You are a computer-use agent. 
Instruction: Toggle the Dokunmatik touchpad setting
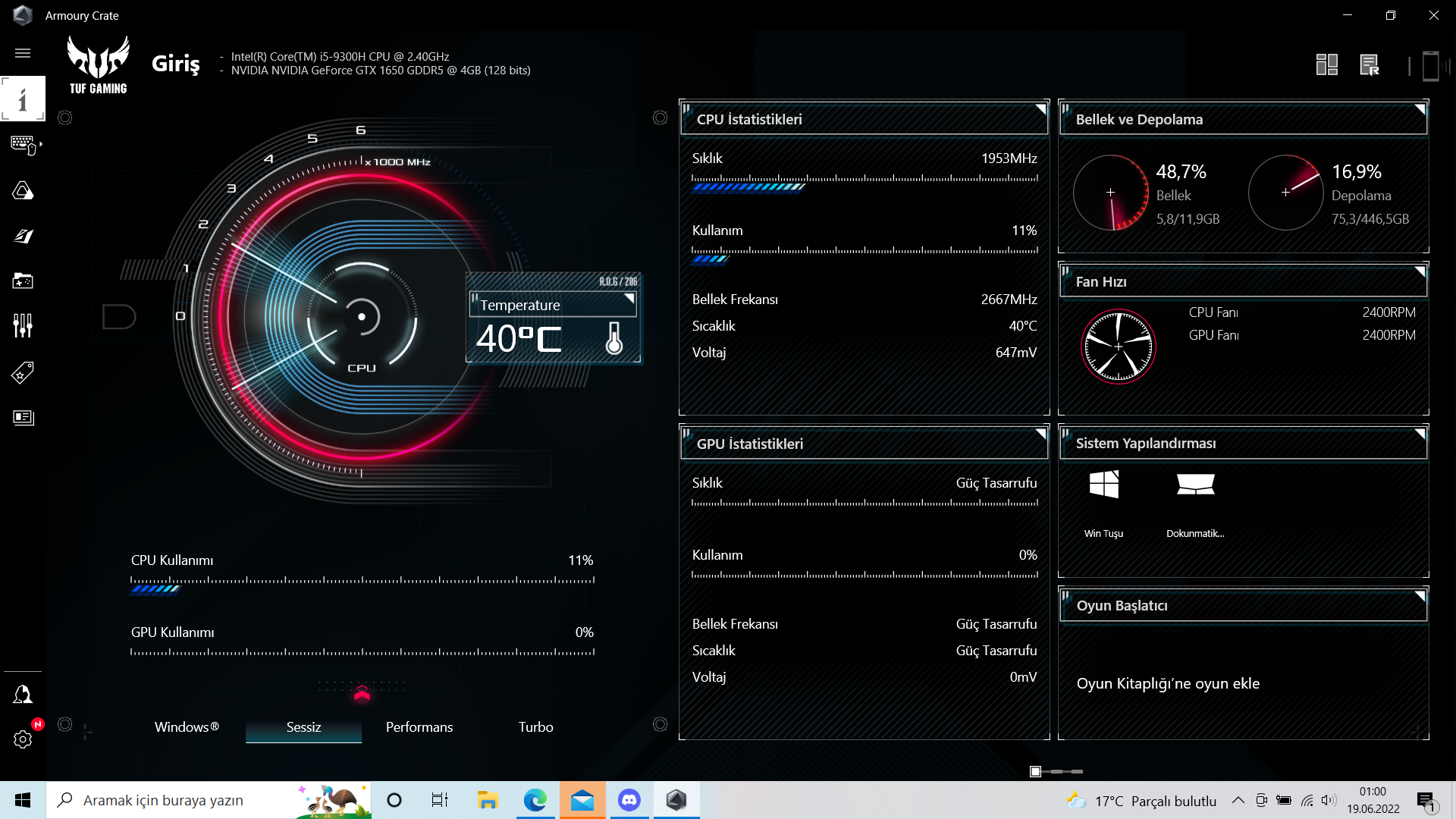pos(1195,485)
